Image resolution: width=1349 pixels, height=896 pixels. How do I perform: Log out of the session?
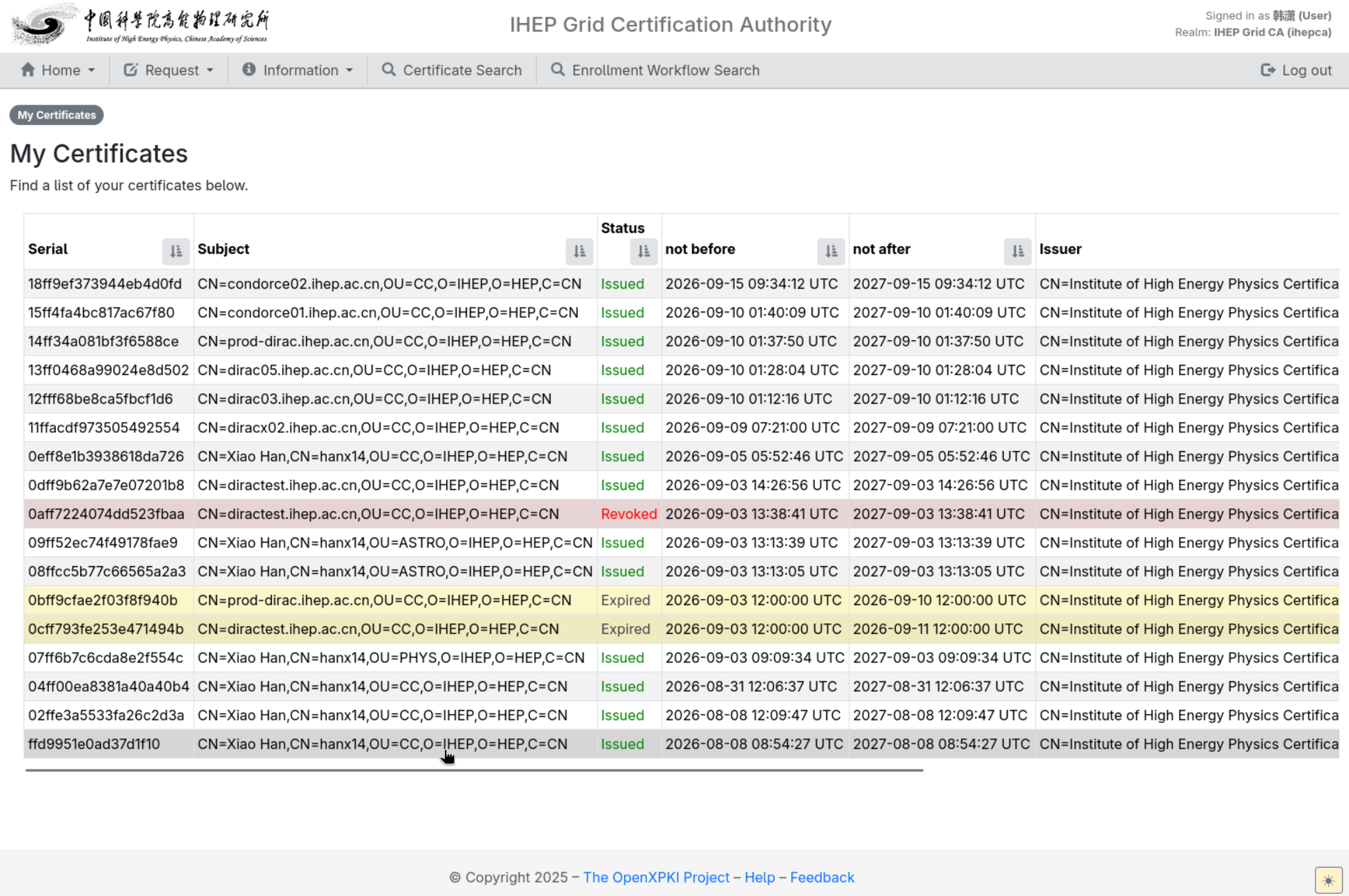[1297, 70]
